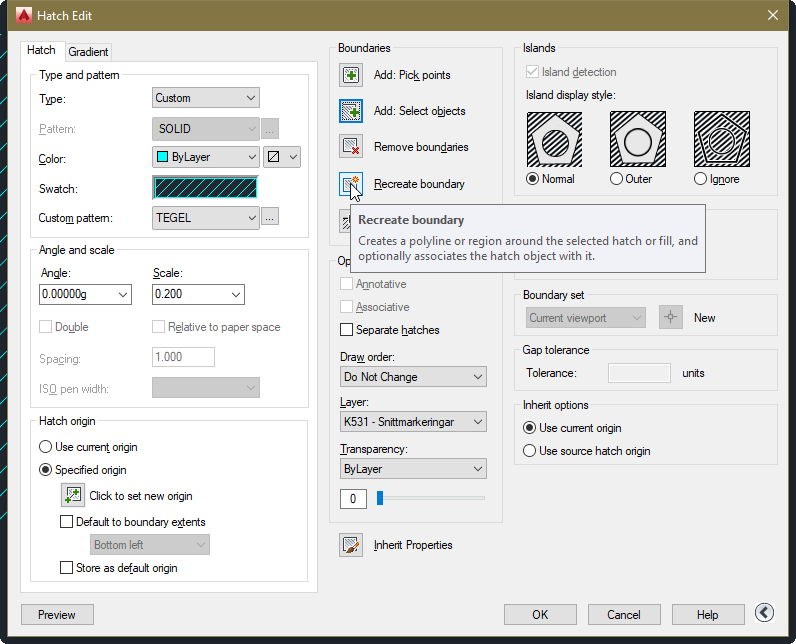Open the ISO pen width dropdown
The image size is (796, 644).
point(206,388)
